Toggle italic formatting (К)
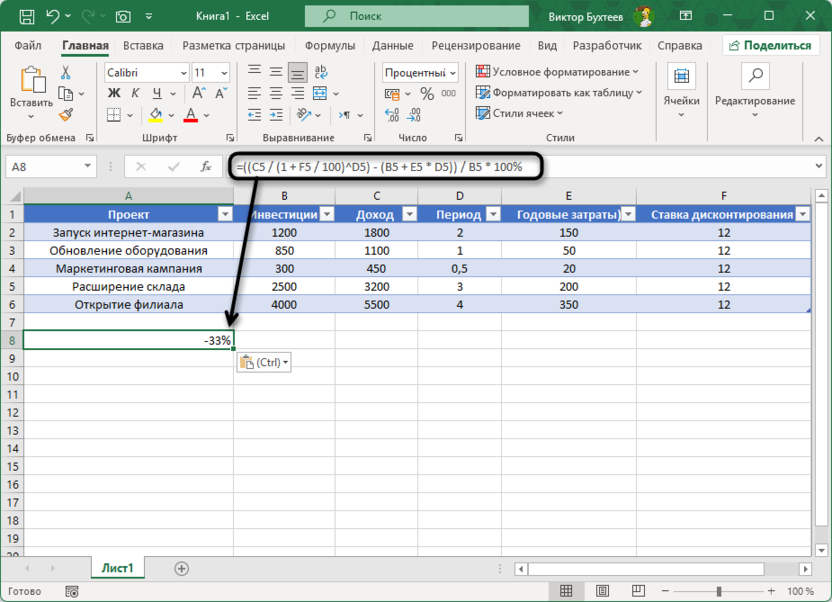The height and width of the screenshot is (602, 832). click(134, 93)
